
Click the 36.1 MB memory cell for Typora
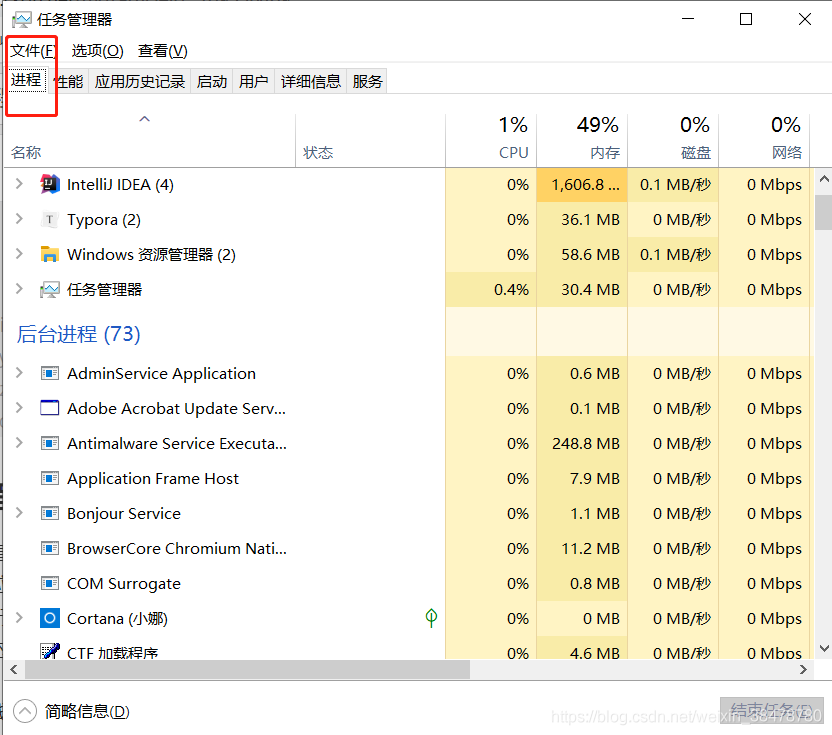pos(582,219)
